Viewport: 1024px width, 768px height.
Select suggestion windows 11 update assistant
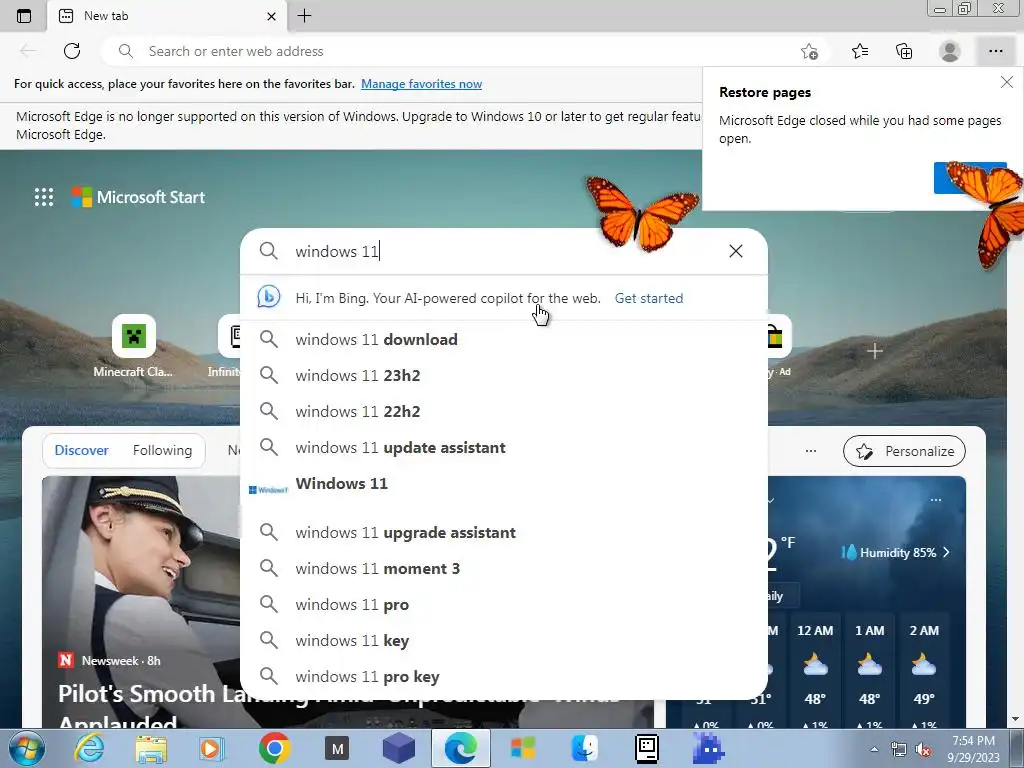click(504, 447)
